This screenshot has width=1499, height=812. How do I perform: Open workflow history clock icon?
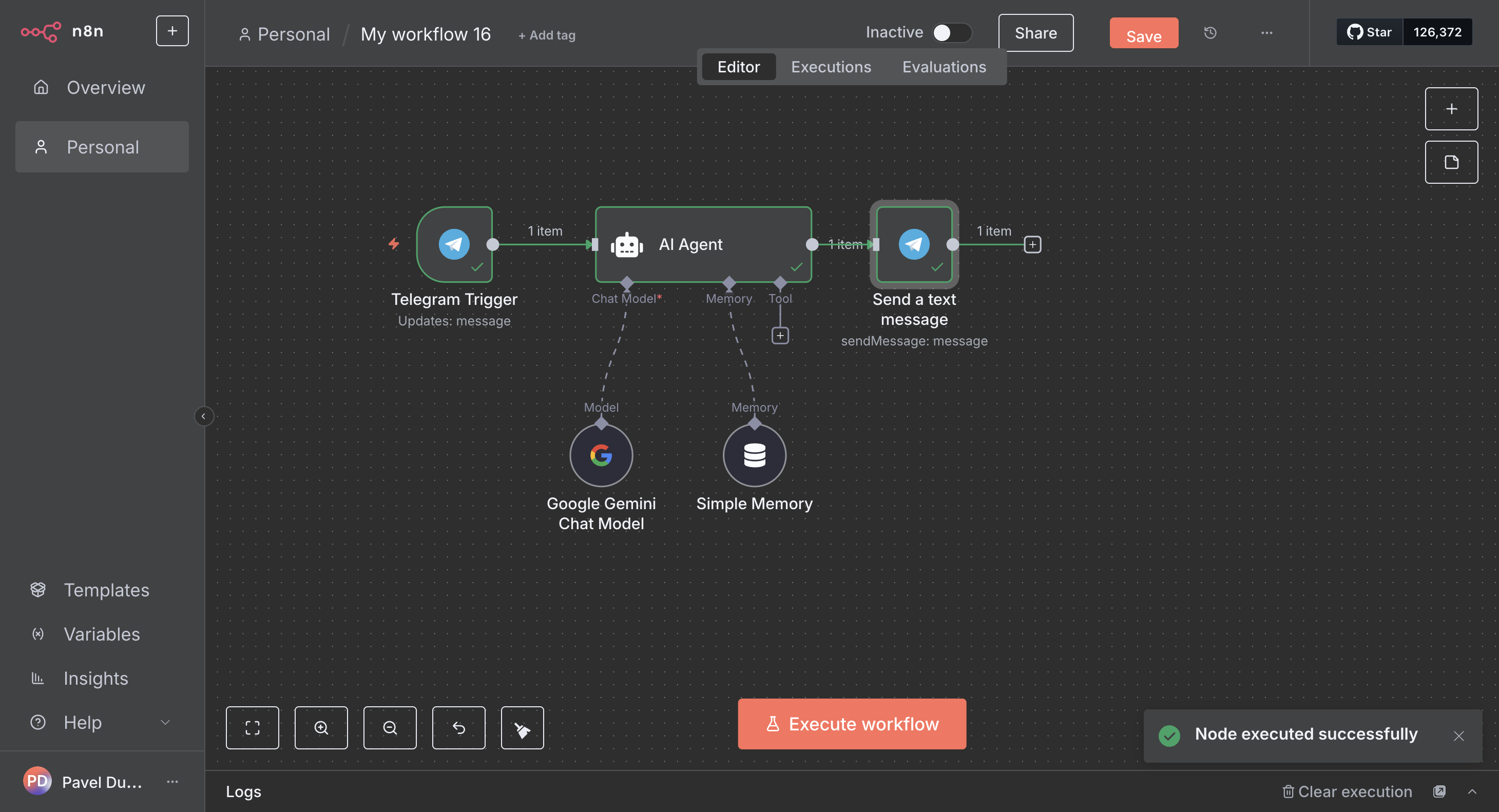pyautogui.click(x=1210, y=33)
